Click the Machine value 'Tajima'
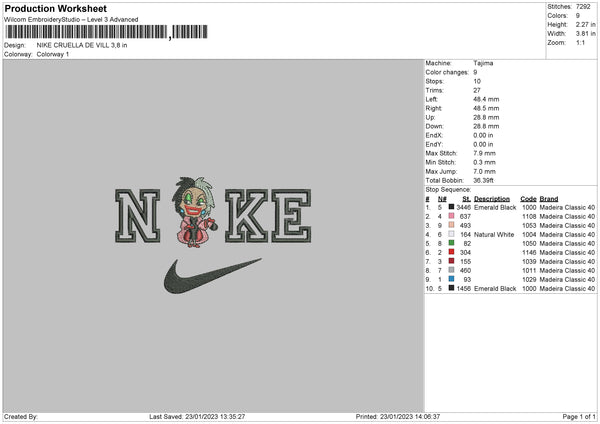Viewport: 600px width, 424px height. point(483,63)
